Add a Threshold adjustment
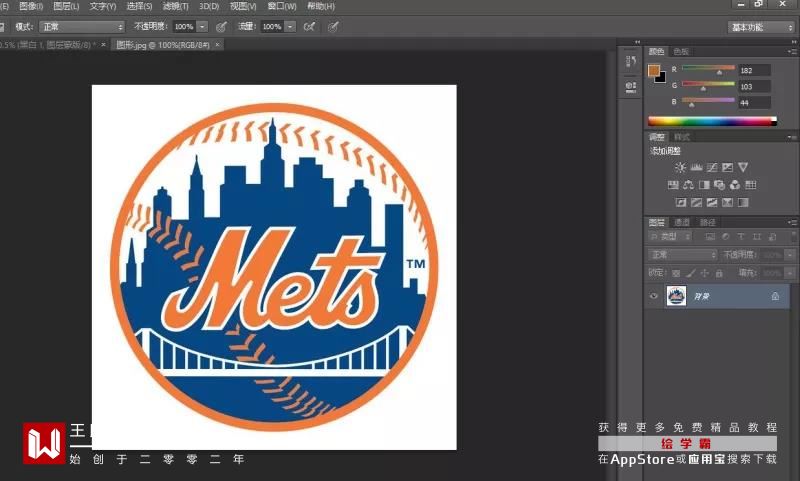 tap(712, 202)
